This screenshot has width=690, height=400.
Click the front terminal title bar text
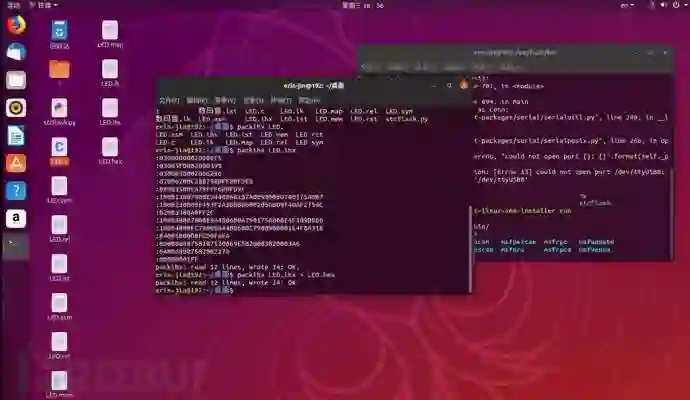314,85
